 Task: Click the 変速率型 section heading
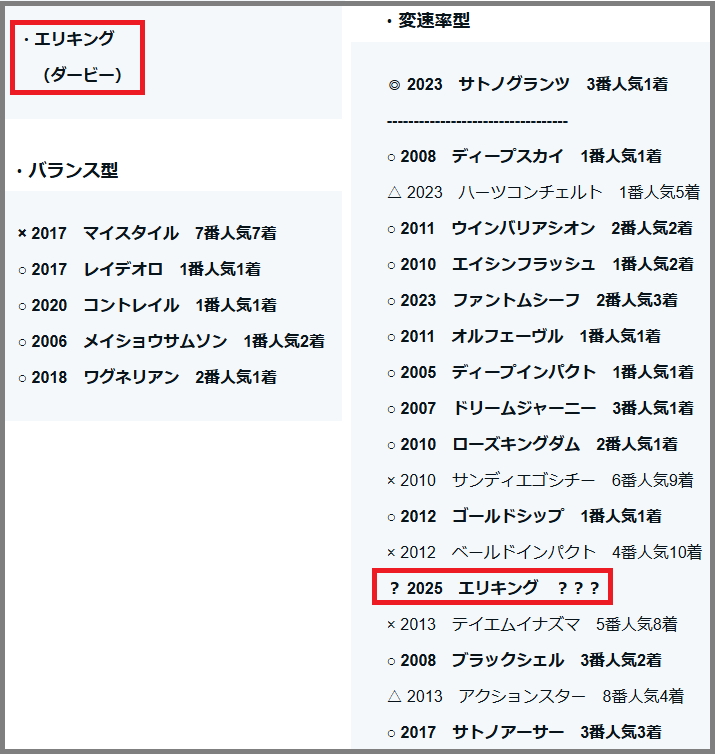(428, 21)
